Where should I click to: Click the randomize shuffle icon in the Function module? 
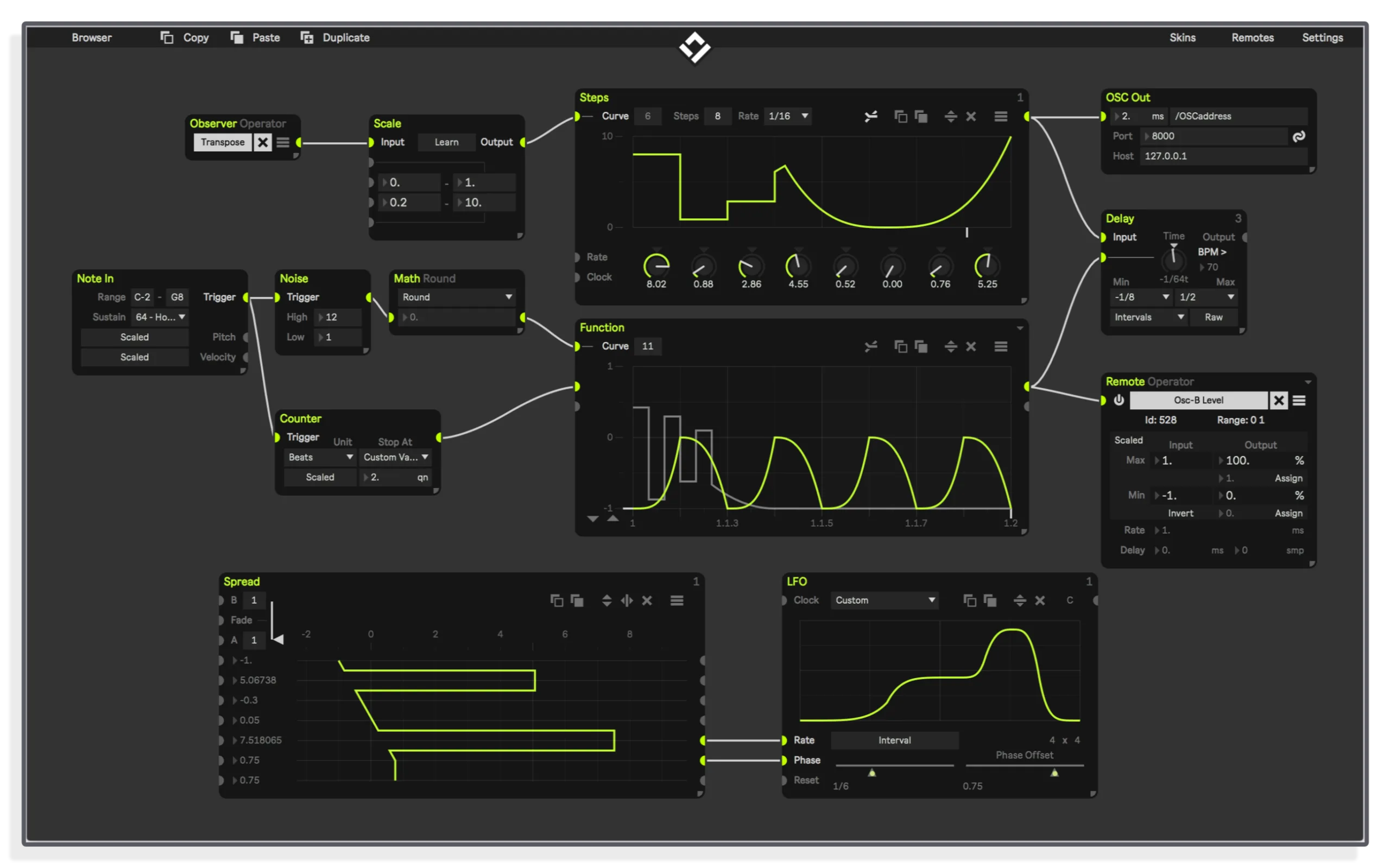870,346
